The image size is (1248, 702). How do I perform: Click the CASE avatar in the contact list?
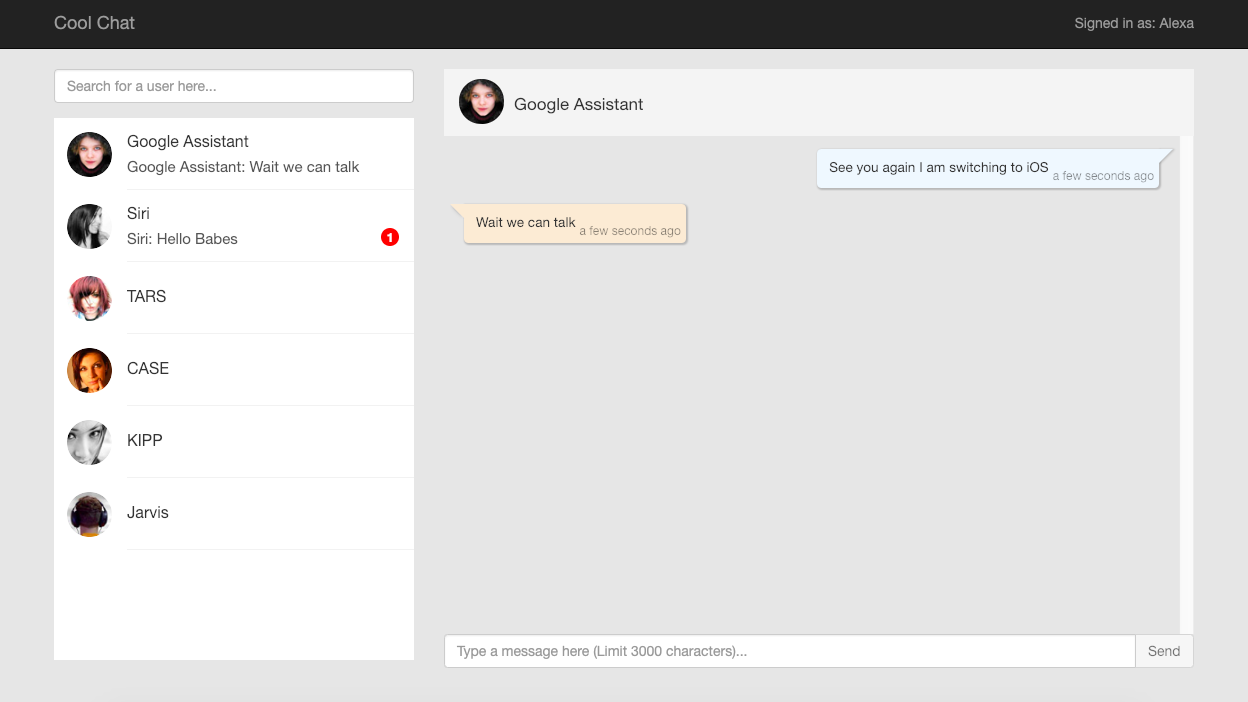[89, 370]
